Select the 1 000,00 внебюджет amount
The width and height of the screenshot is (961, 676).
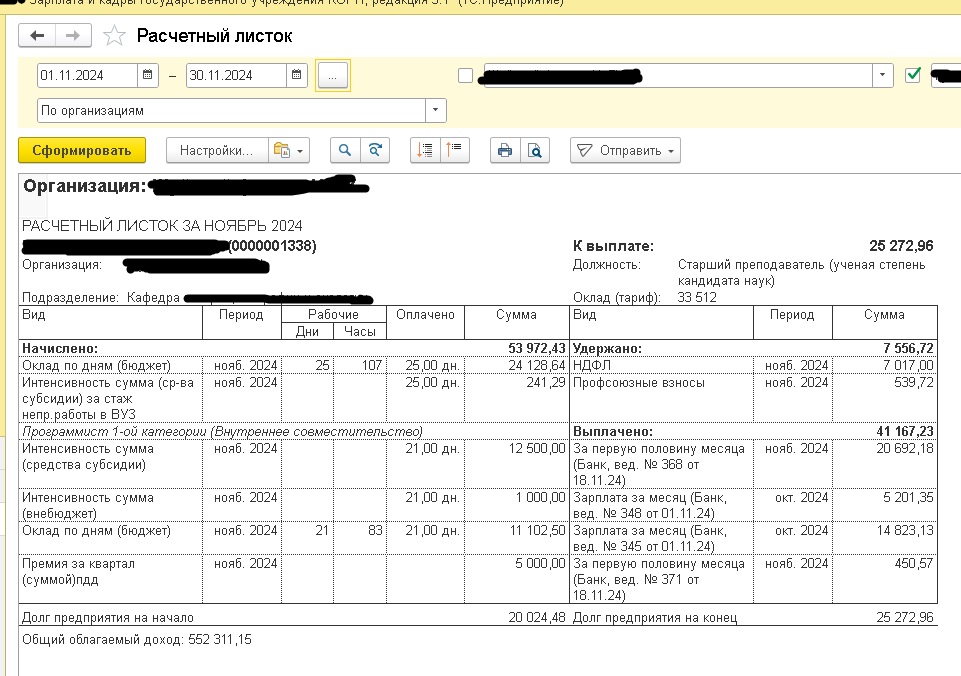pos(541,497)
